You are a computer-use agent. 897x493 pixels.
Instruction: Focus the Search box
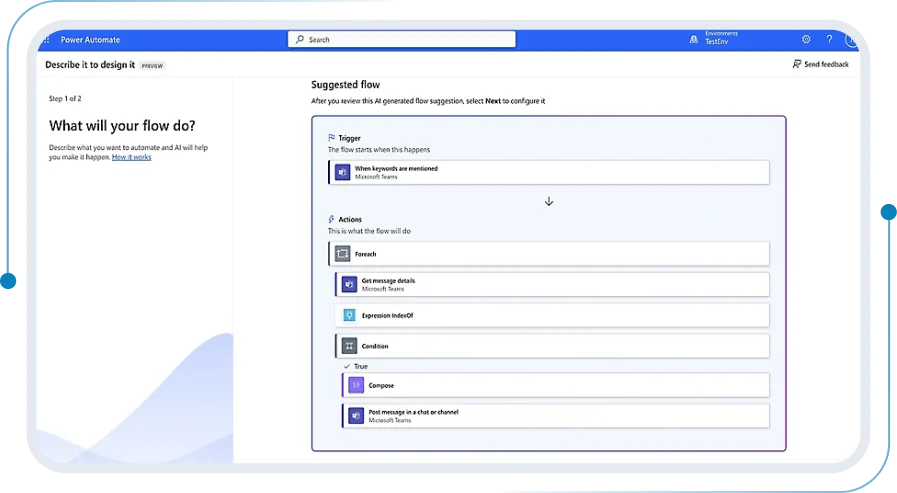pyautogui.click(x=402, y=39)
